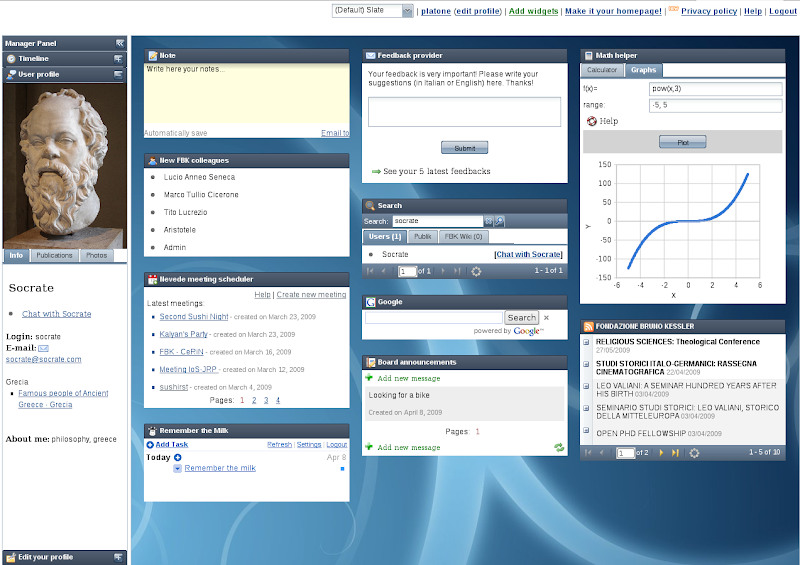Click the FBK feed refresh gear icon

coord(694,453)
